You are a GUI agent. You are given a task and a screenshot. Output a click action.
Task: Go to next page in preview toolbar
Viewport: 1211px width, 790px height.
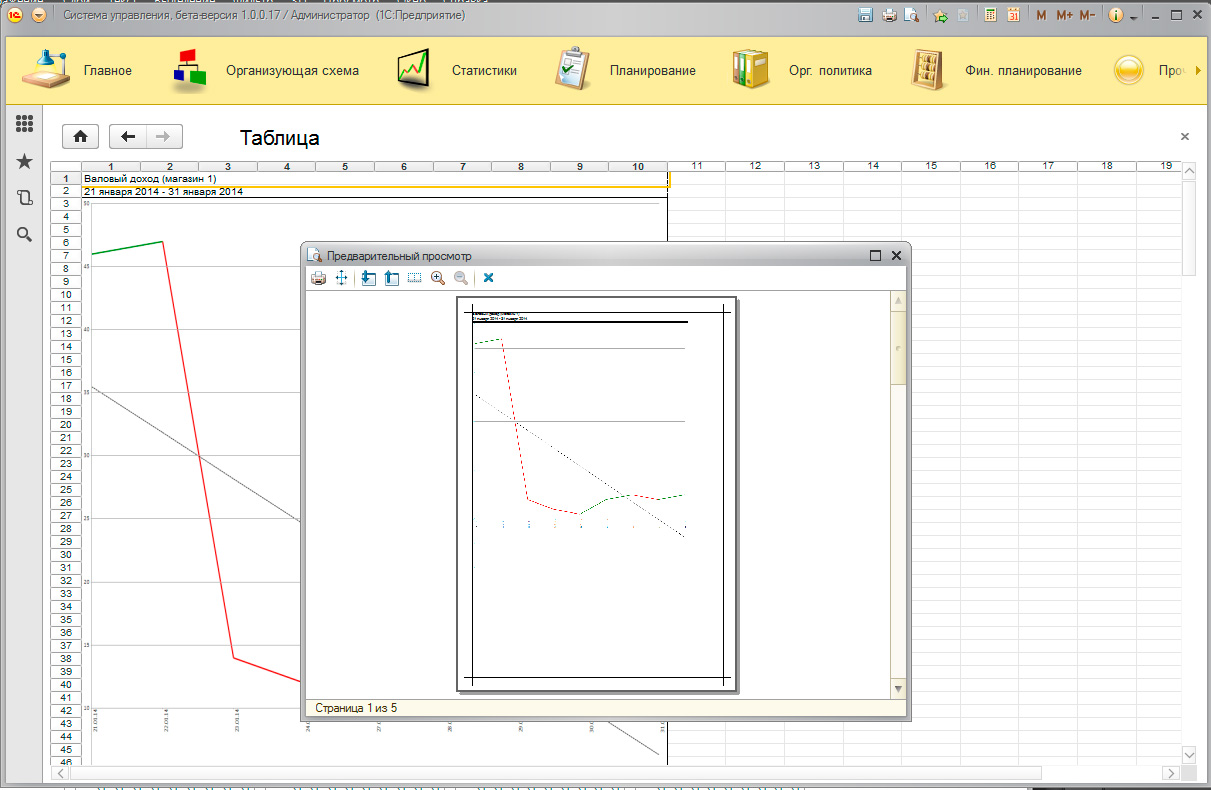pyautogui.click(x=368, y=278)
